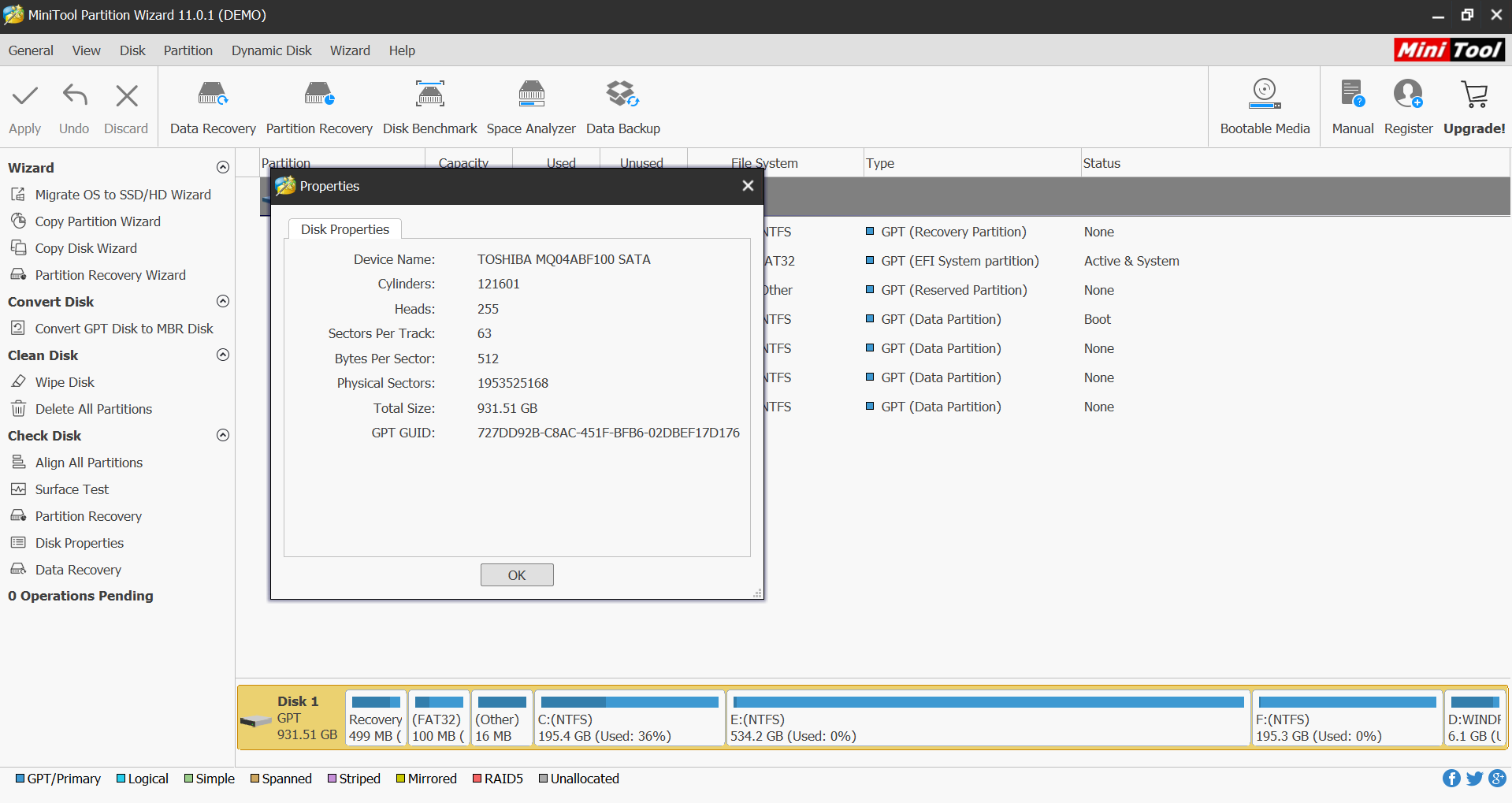Click the Discard X icon
Viewport: 1512px width, 803px height.
pyautogui.click(x=126, y=96)
